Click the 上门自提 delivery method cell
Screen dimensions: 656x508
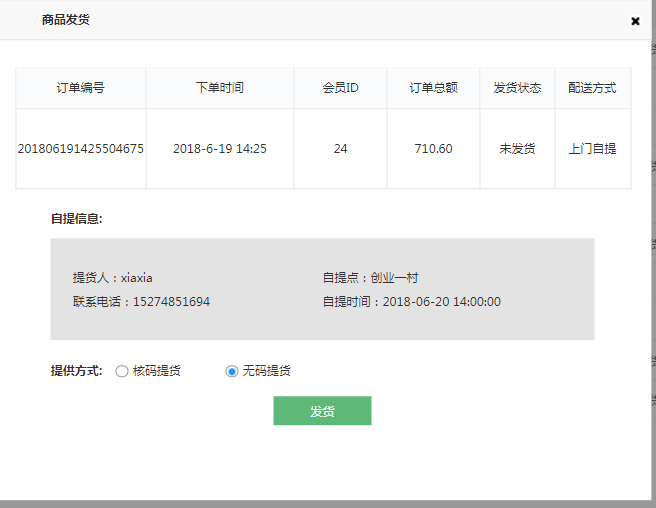[x=592, y=149]
